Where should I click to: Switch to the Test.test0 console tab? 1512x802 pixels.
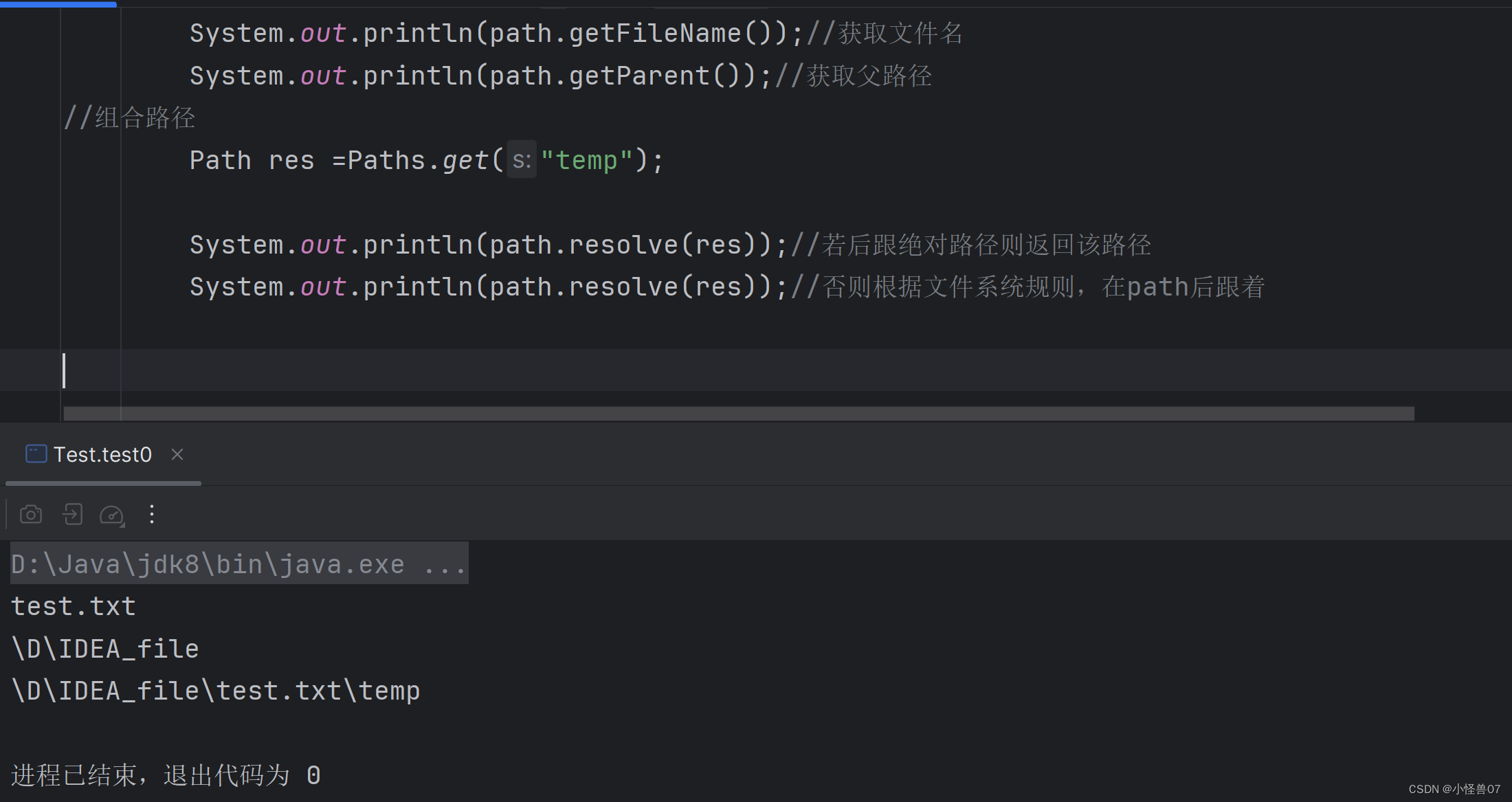point(102,454)
